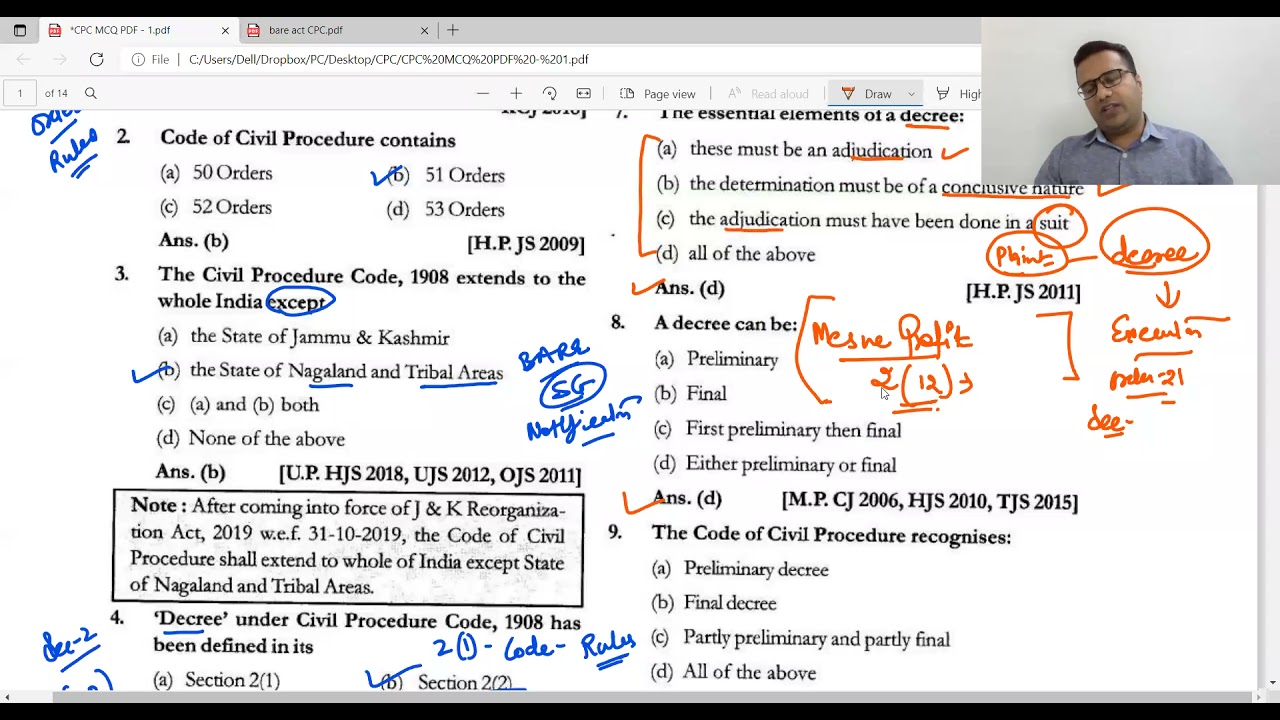Select the Highlight tool
Screen dimensions: 1280x720
(958, 93)
